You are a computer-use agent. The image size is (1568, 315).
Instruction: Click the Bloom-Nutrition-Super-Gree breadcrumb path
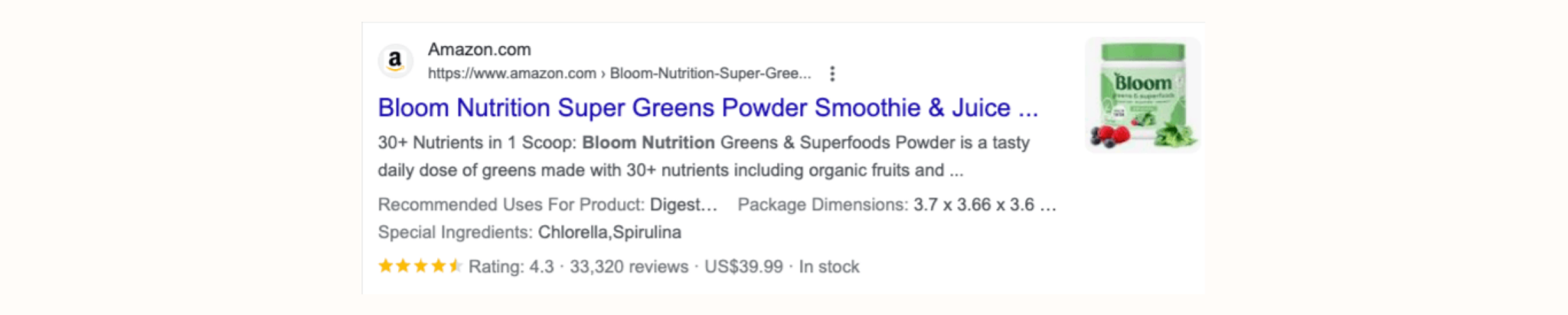[710, 74]
